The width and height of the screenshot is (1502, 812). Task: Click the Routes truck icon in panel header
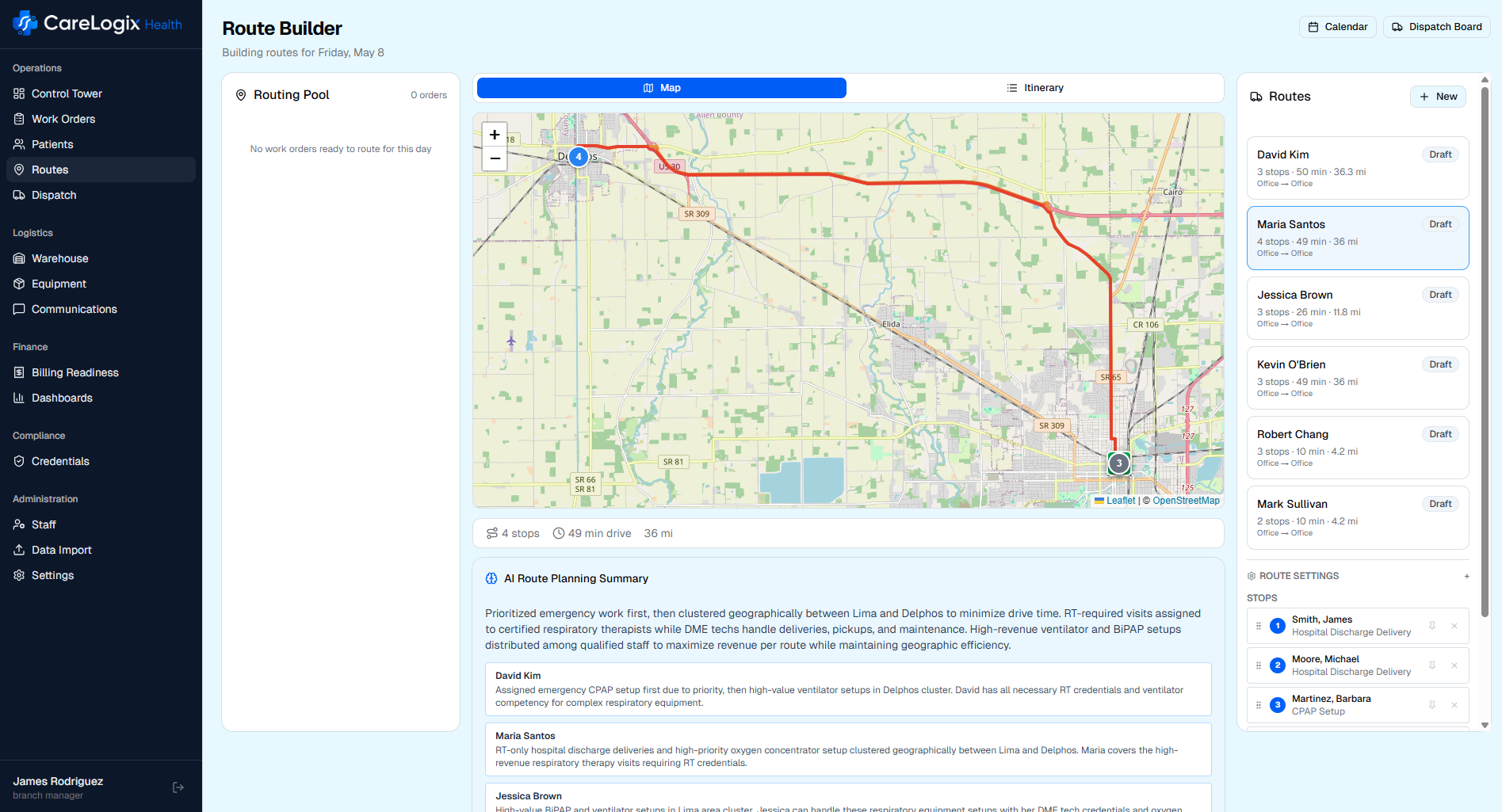1256,97
